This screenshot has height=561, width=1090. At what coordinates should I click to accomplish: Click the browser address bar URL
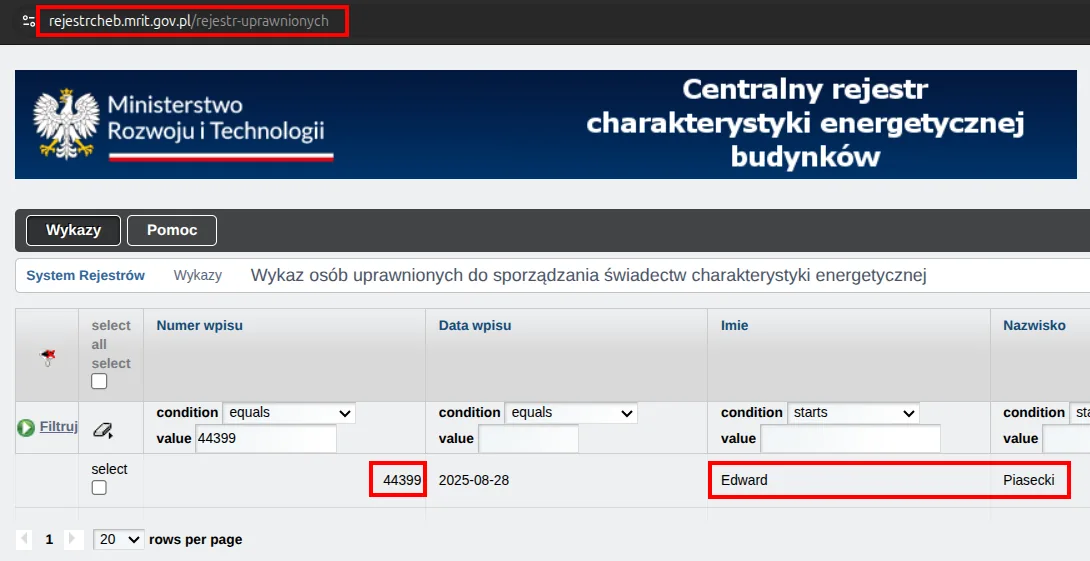(x=189, y=21)
